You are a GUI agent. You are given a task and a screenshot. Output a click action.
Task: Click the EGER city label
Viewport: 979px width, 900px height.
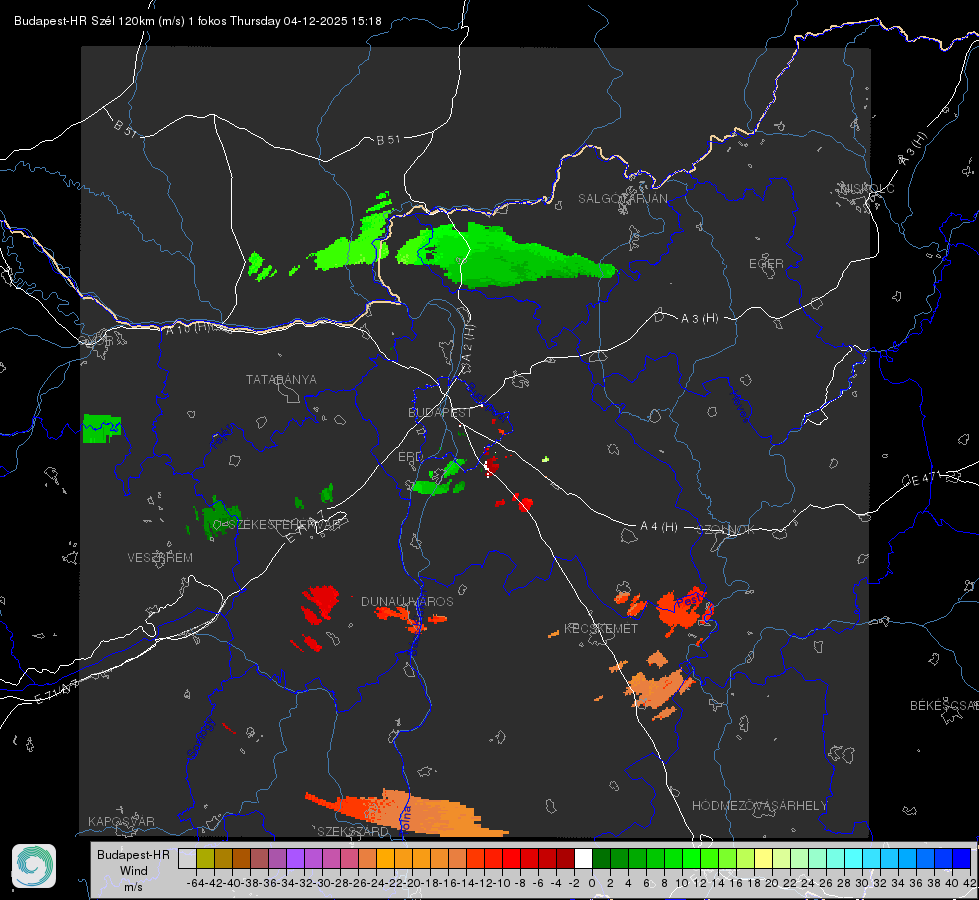[x=766, y=264]
